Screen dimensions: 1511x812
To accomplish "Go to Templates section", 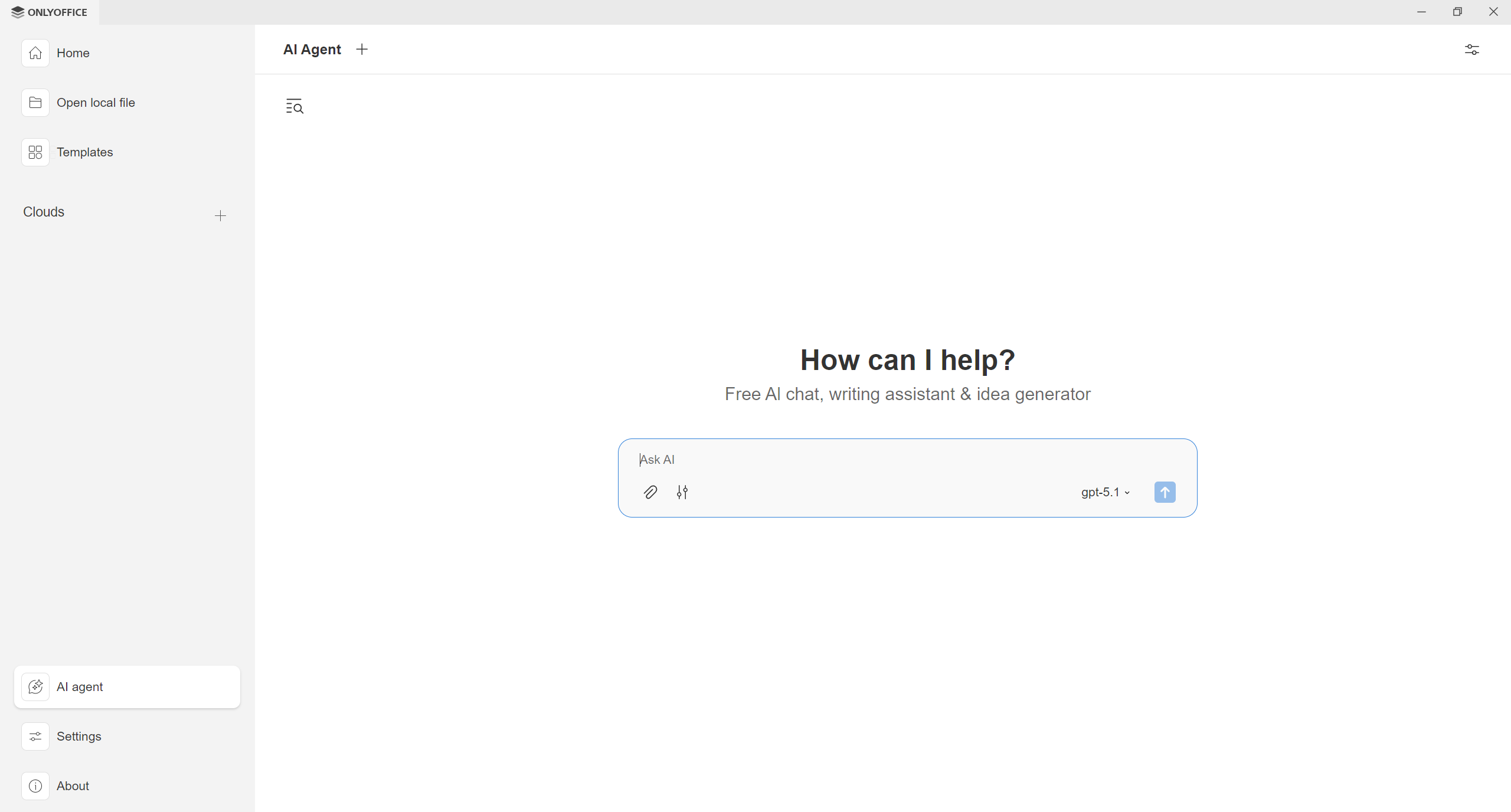I will coord(84,152).
